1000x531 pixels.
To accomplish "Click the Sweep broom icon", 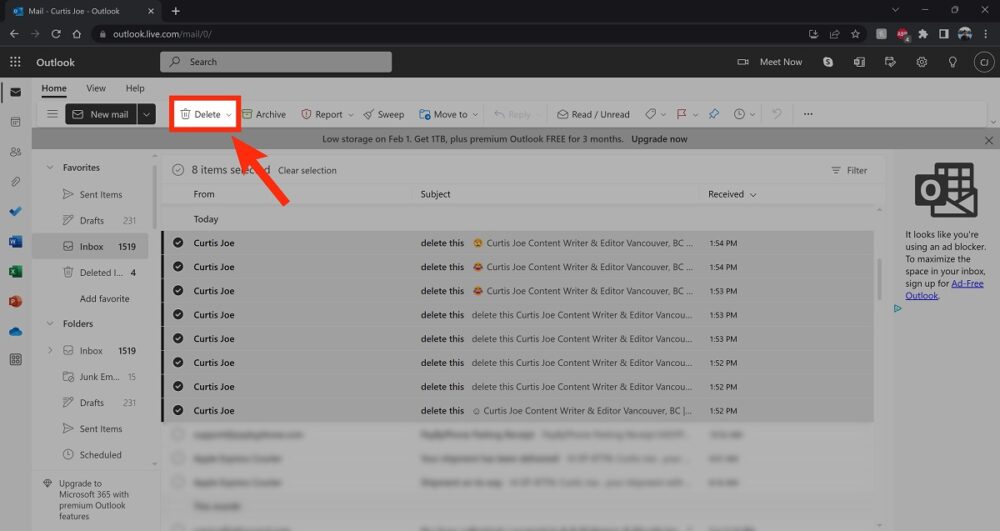I will [384, 114].
